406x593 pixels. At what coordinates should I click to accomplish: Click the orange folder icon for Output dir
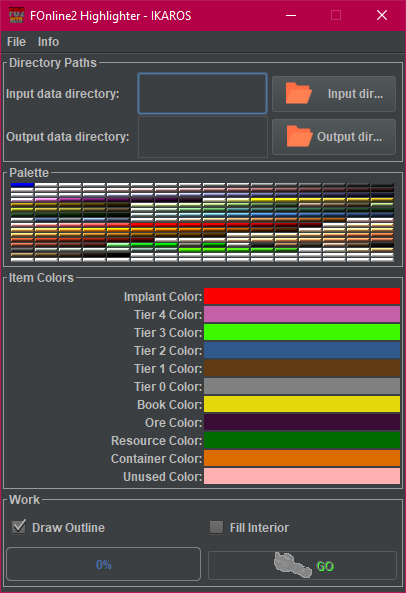coord(299,136)
